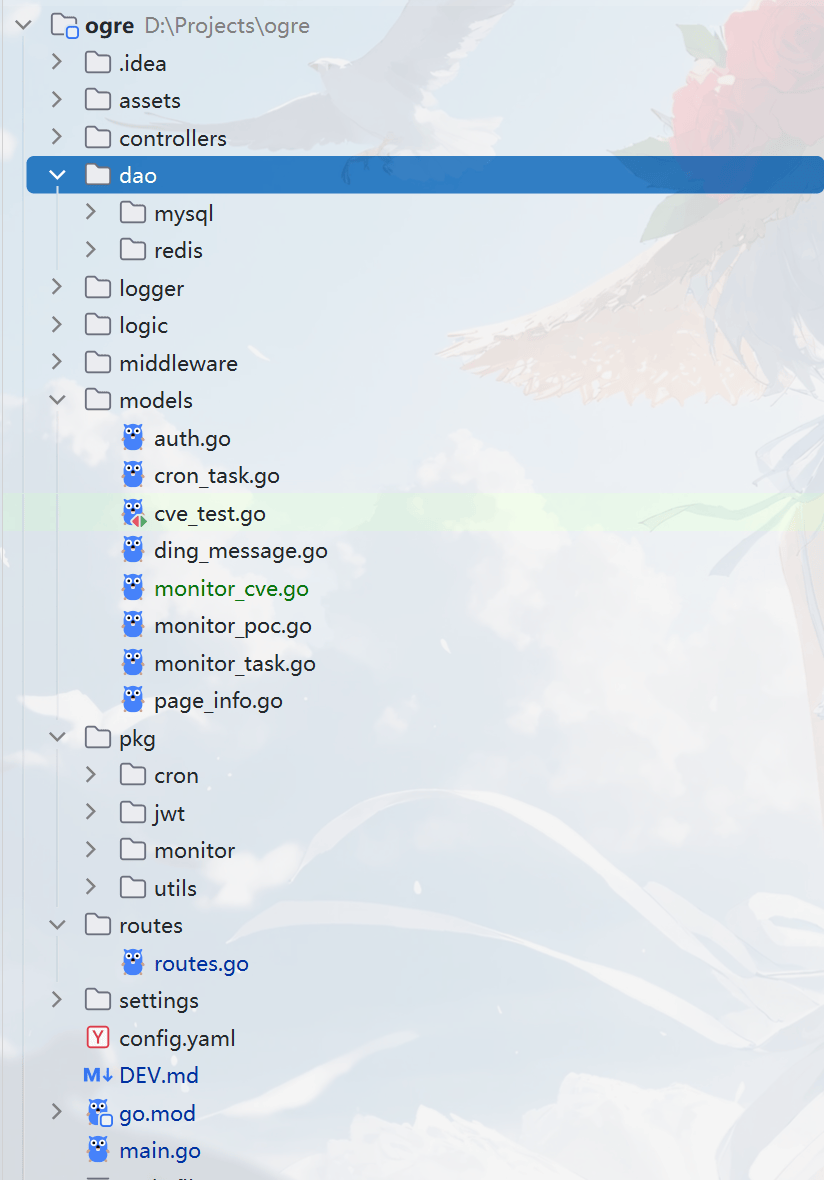
Task: Expand the .idea folder chevron
Action: point(57,62)
